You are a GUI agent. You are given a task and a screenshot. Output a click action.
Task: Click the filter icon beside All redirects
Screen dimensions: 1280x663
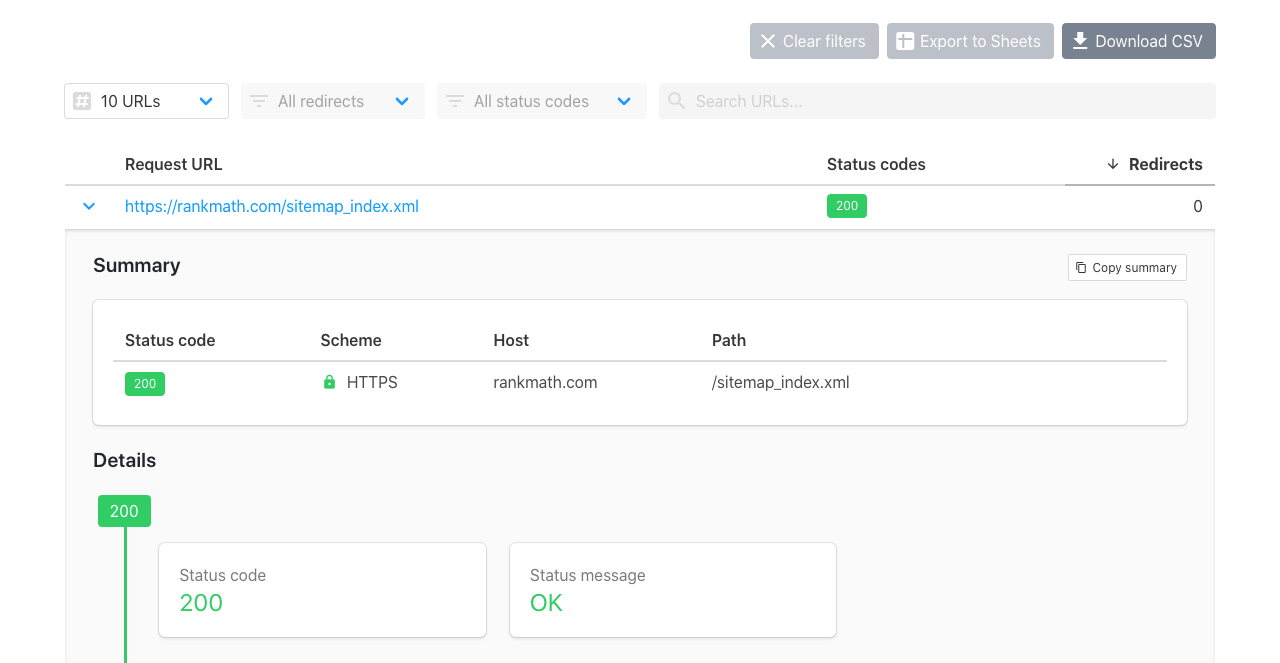(x=259, y=101)
